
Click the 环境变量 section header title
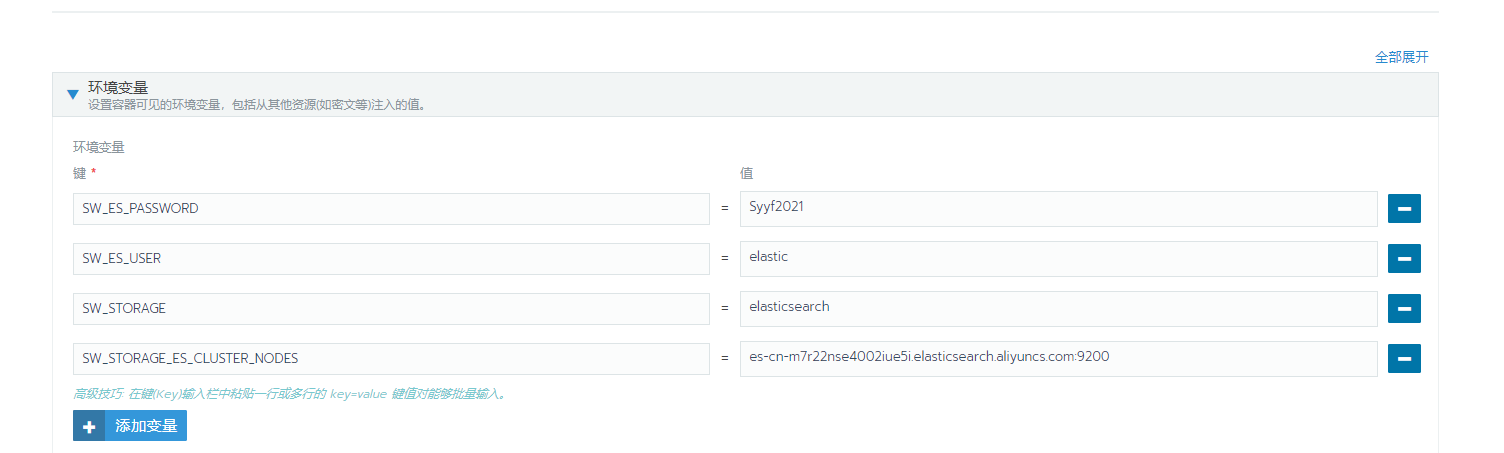118,88
